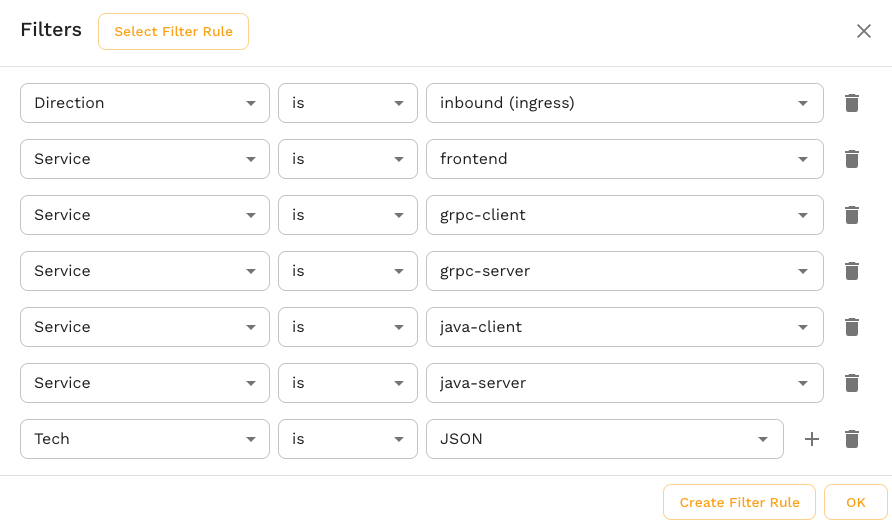Open operator dropdown in frontend row

point(348,159)
